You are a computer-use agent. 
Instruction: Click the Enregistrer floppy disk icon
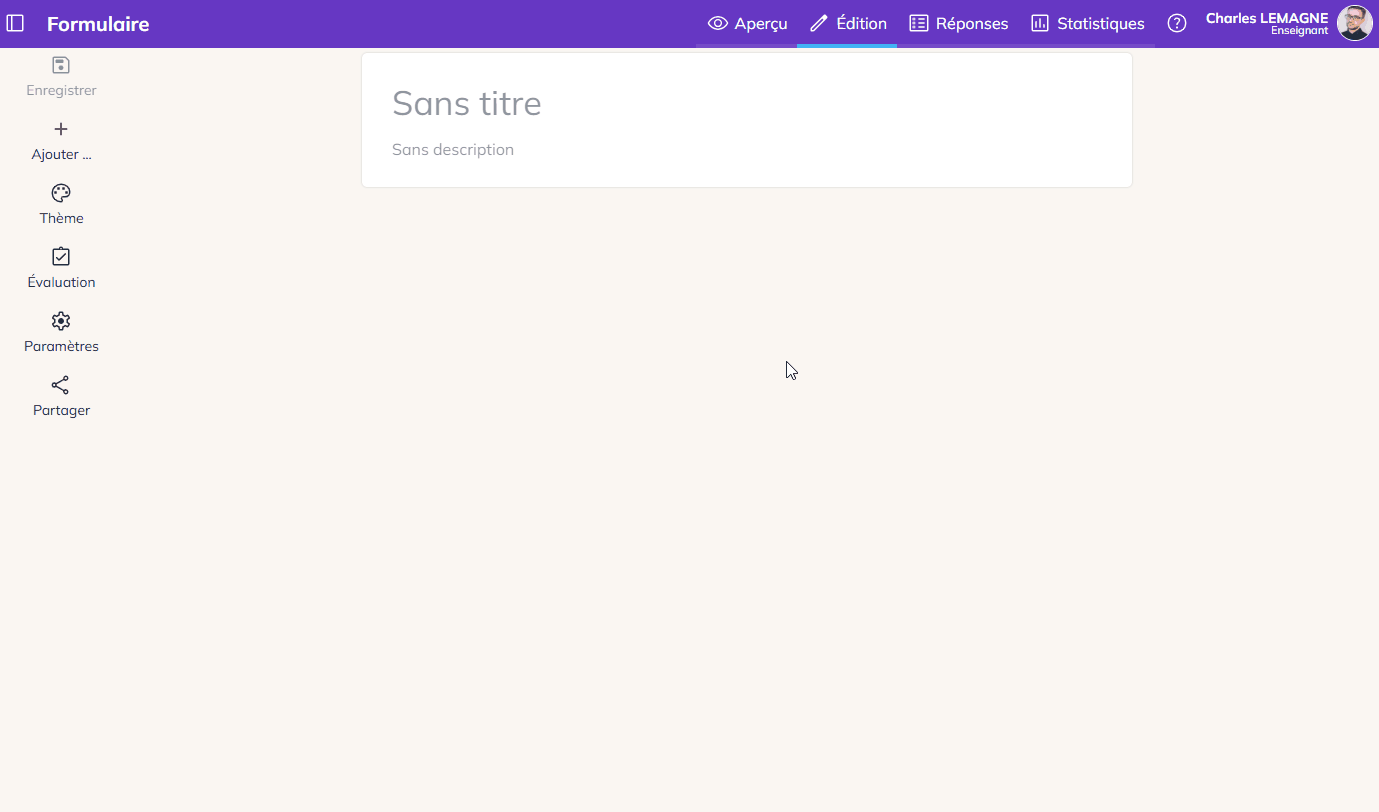(x=61, y=65)
